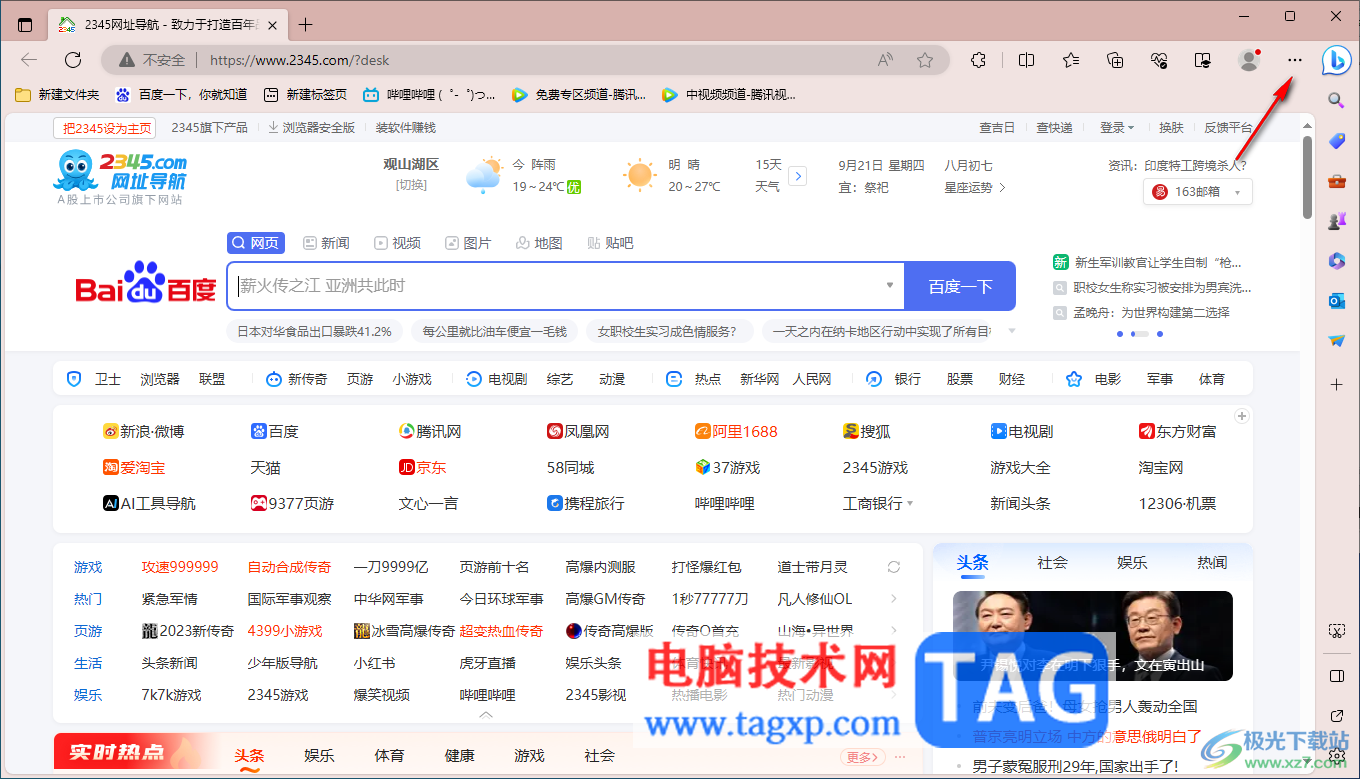Switch to the 娱乐 news panel tab

(1132, 563)
